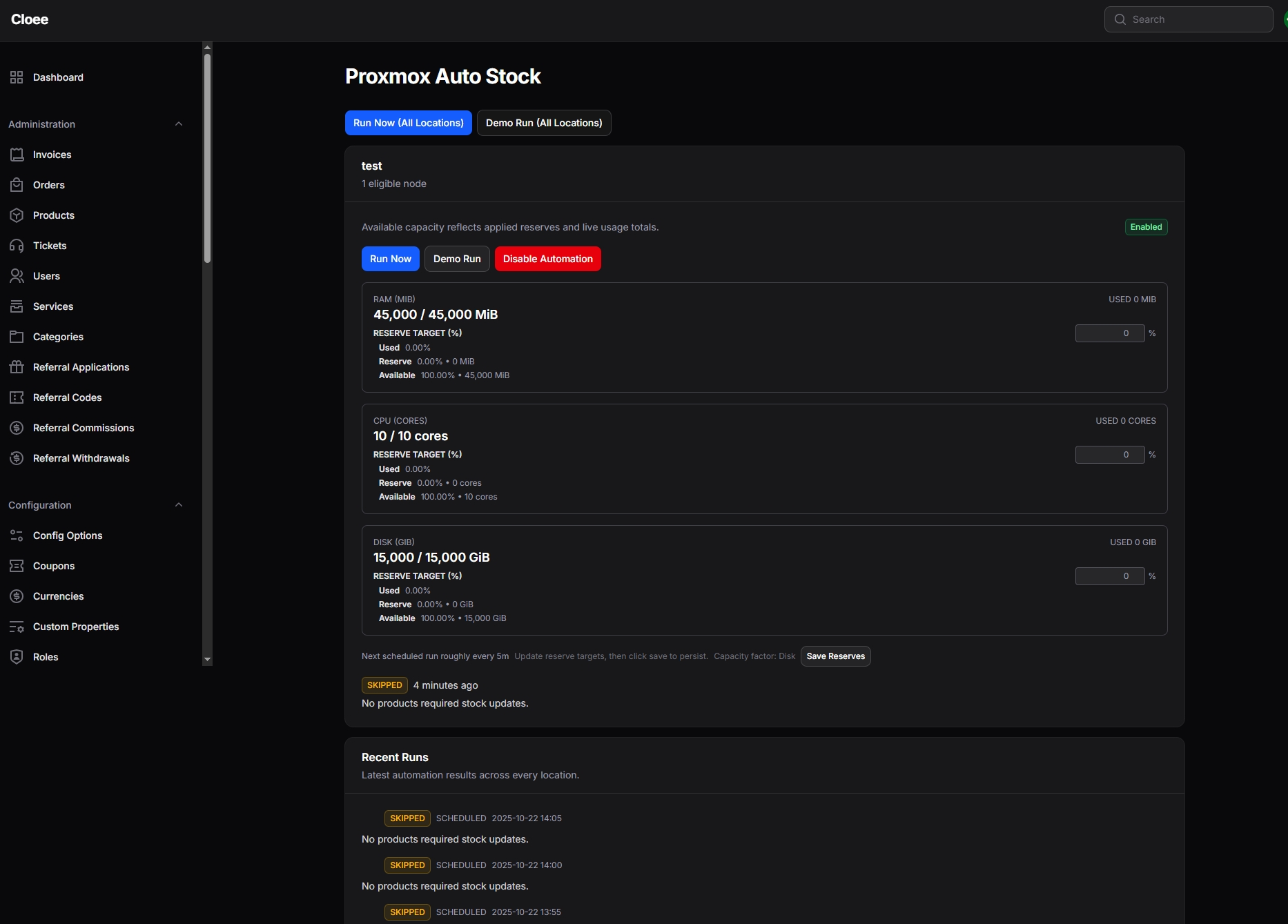The height and width of the screenshot is (924, 1288).
Task: Collapse the Configuration section chevron
Action: point(179,505)
